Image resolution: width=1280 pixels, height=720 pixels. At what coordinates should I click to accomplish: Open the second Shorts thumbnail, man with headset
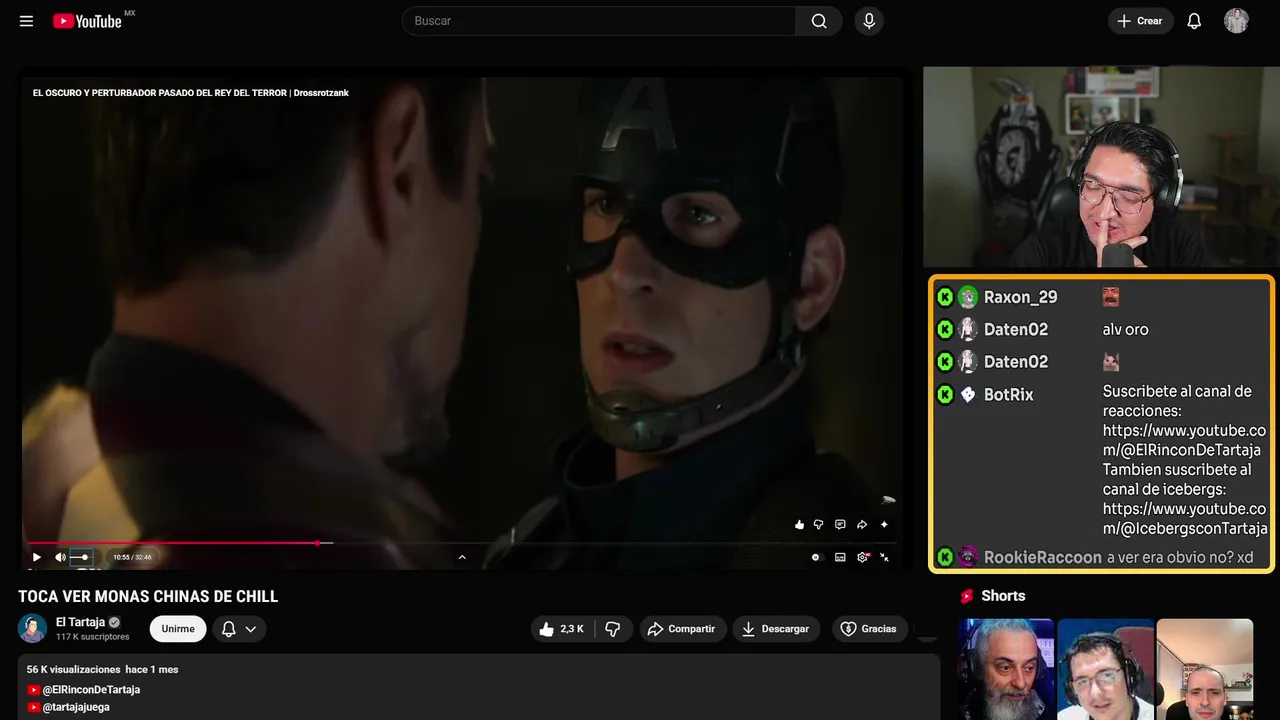coord(1106,669)
